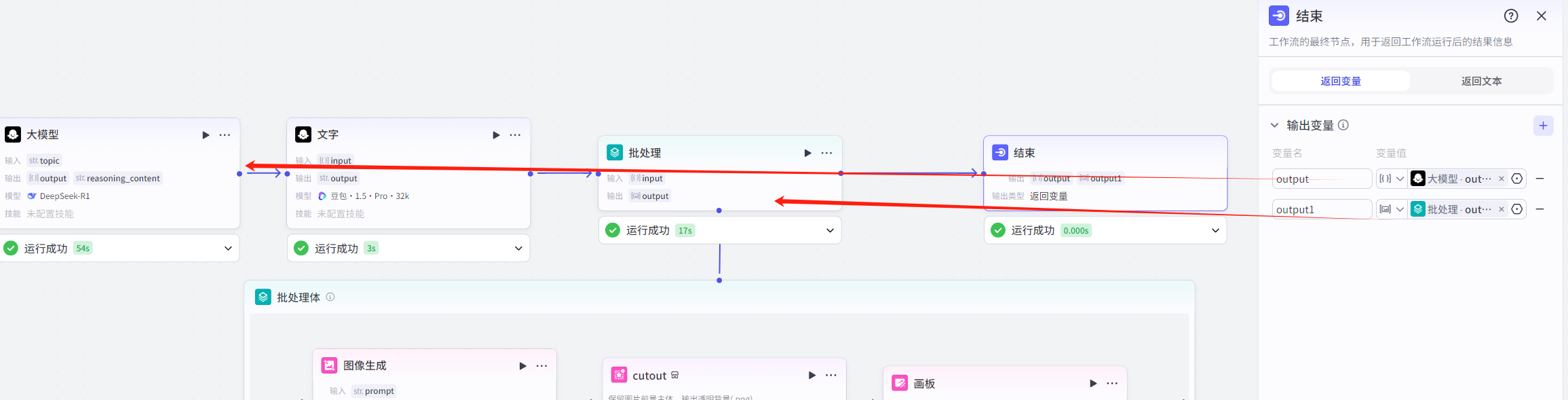Open type dropdown for output1 variable
Image resolution: width=1568 pixels, height=400 pixels.
point(1392,209)
